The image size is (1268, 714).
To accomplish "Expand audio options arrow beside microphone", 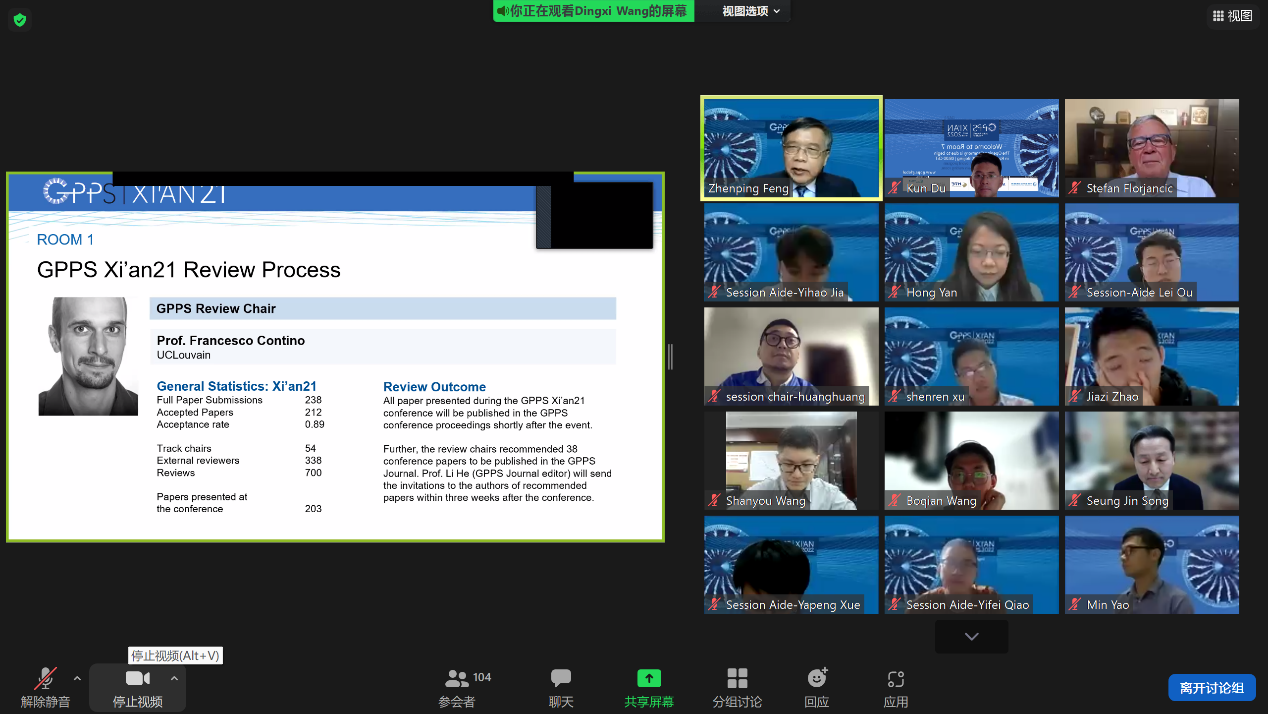I will 77,678.
